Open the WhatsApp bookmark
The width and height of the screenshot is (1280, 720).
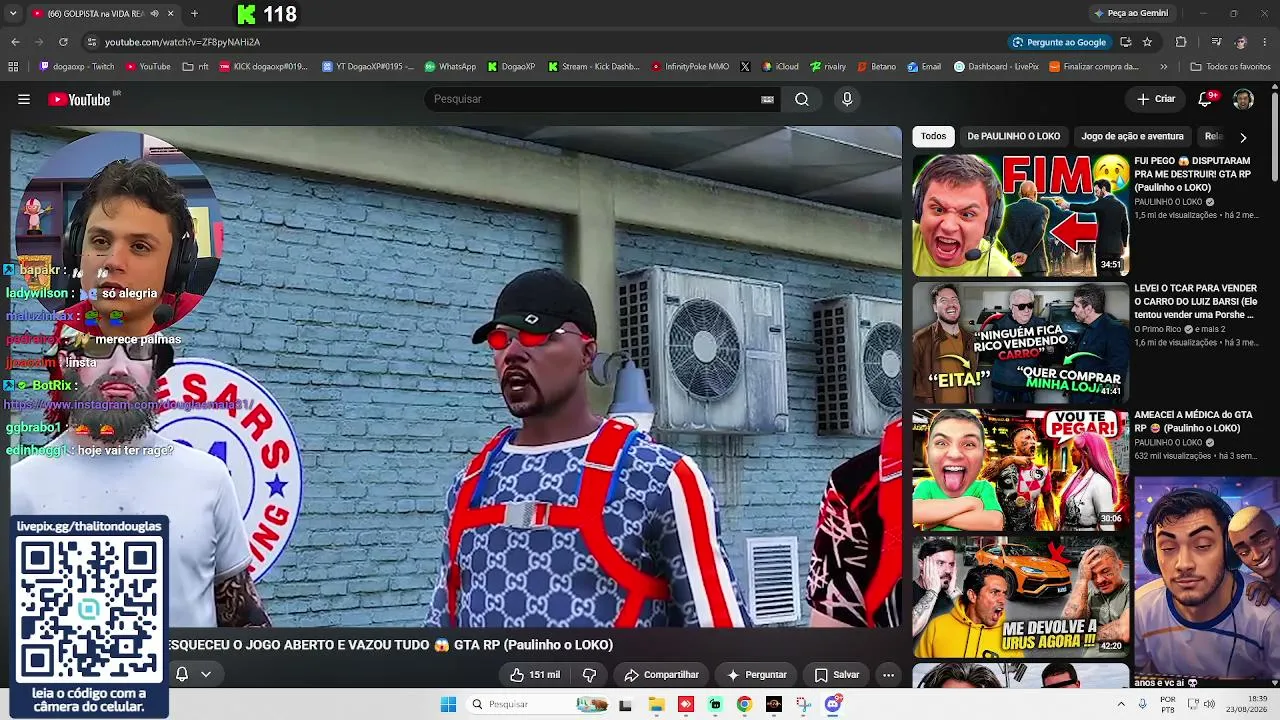[450, 67]
